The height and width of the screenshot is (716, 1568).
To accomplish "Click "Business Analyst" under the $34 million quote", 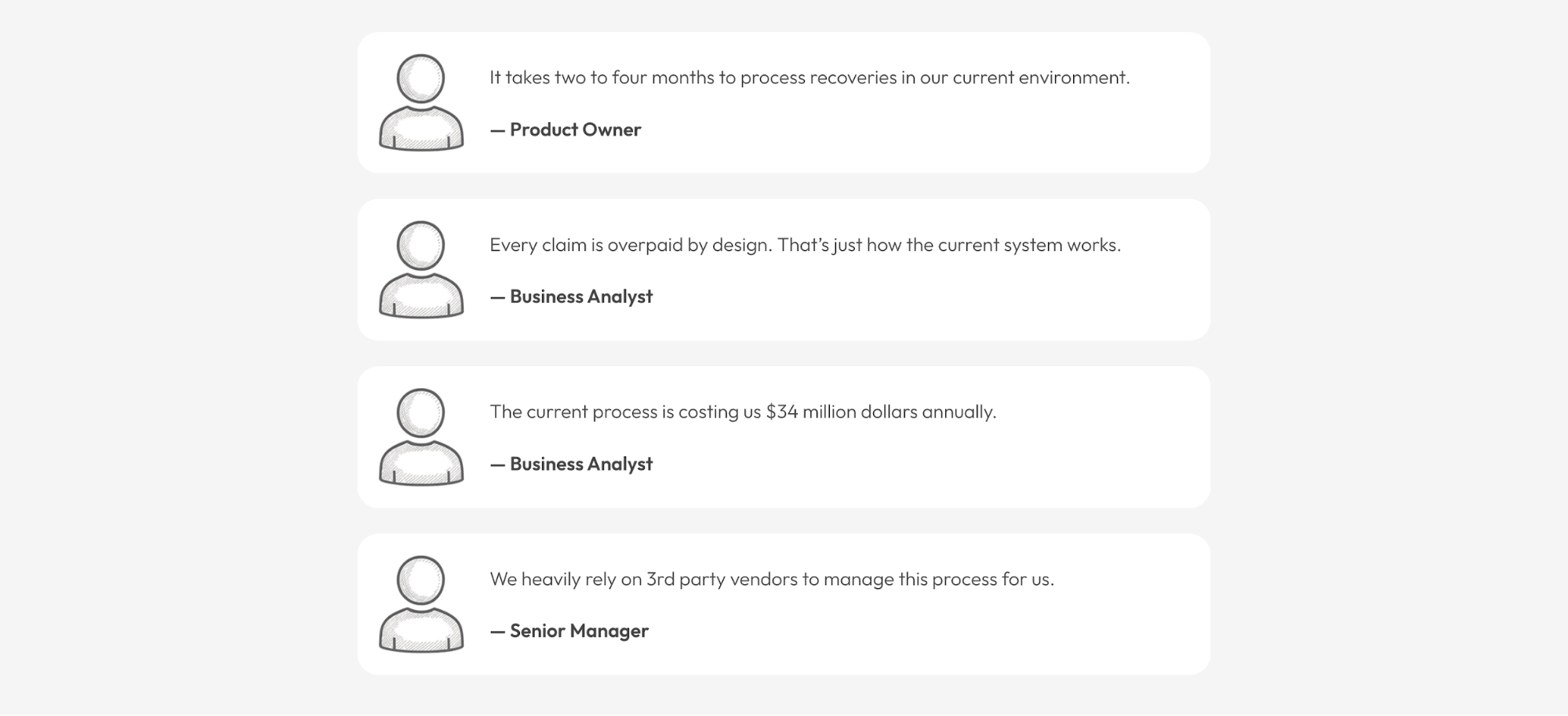I will (x=580, y=464).
